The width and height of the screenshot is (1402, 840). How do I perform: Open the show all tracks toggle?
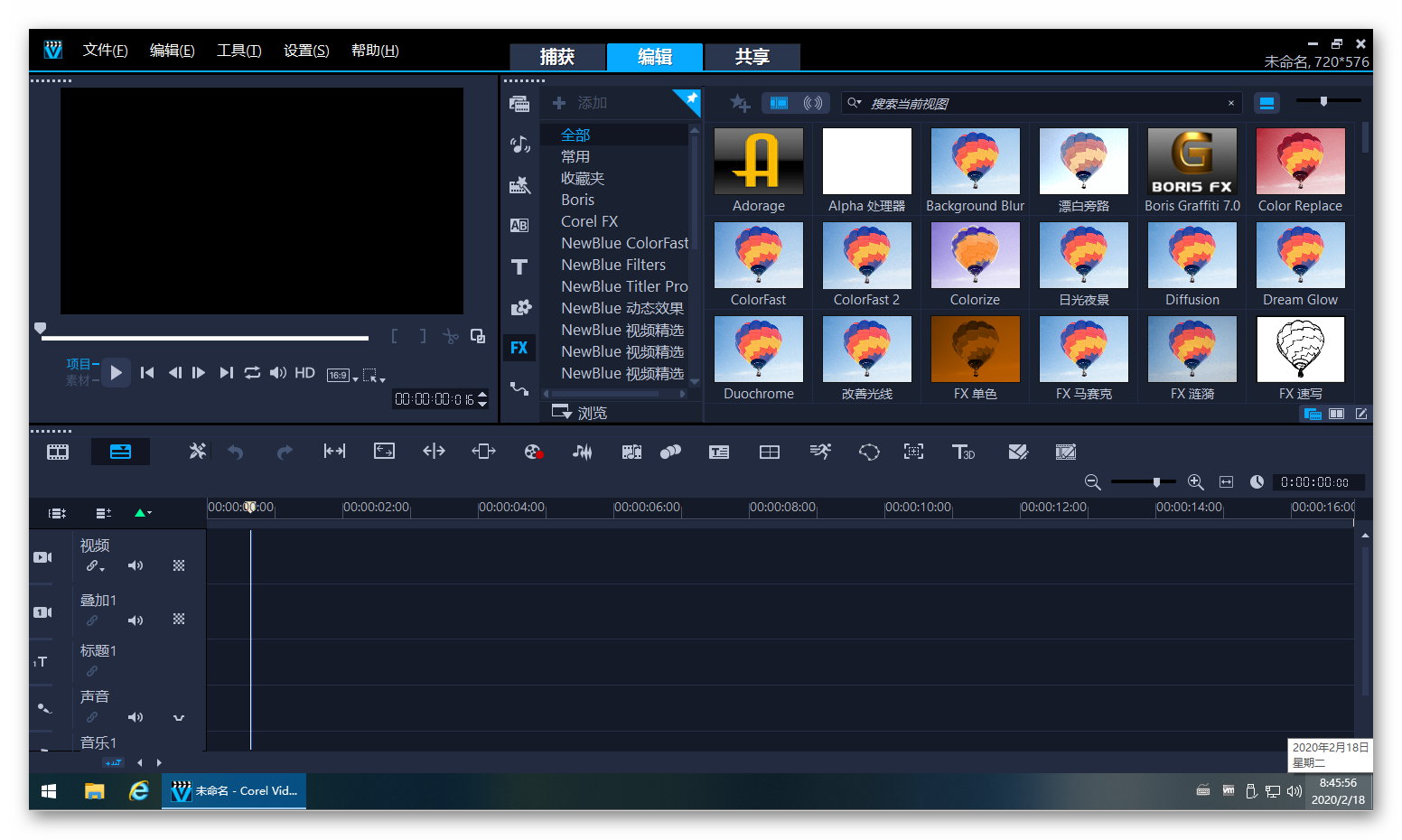[57, 513]
